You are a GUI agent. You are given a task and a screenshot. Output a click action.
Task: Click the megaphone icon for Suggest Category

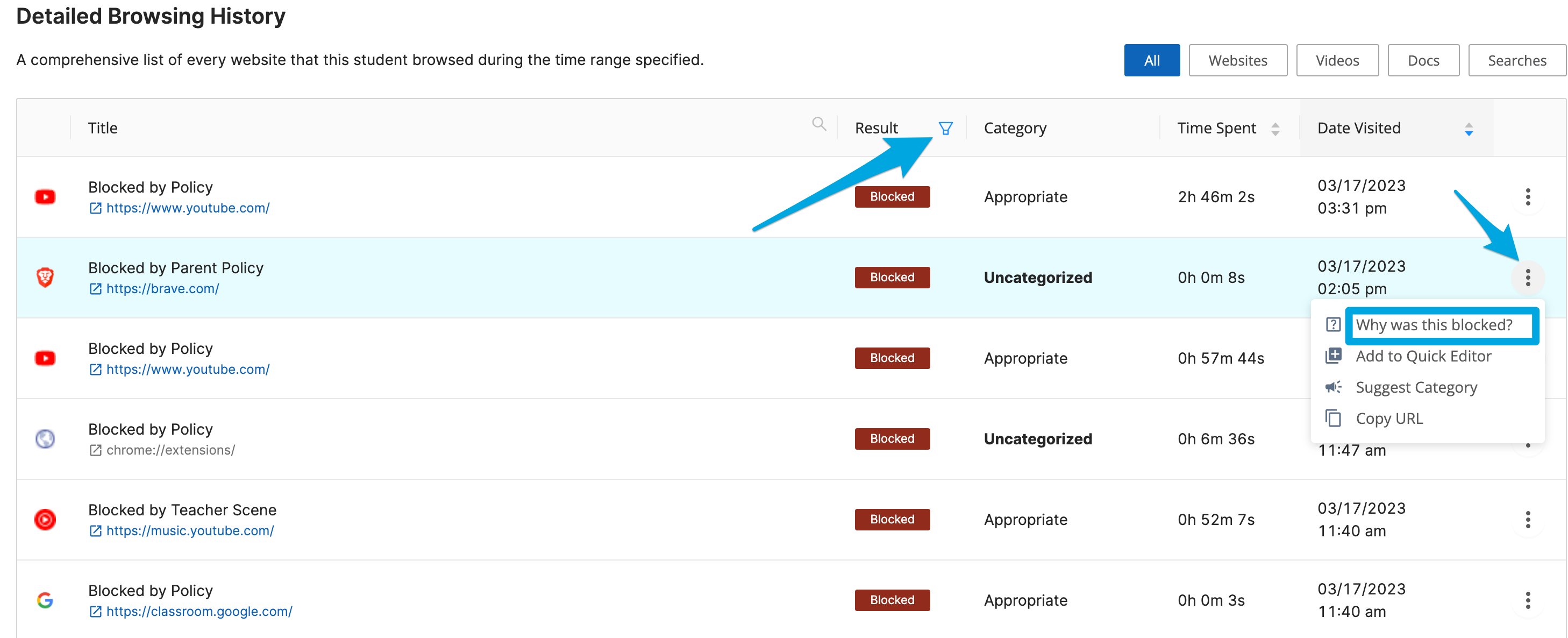[x=1333, y=387]
